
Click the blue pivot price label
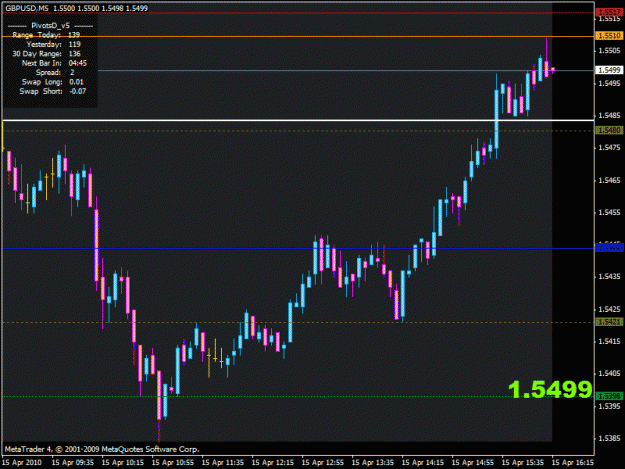609,248
